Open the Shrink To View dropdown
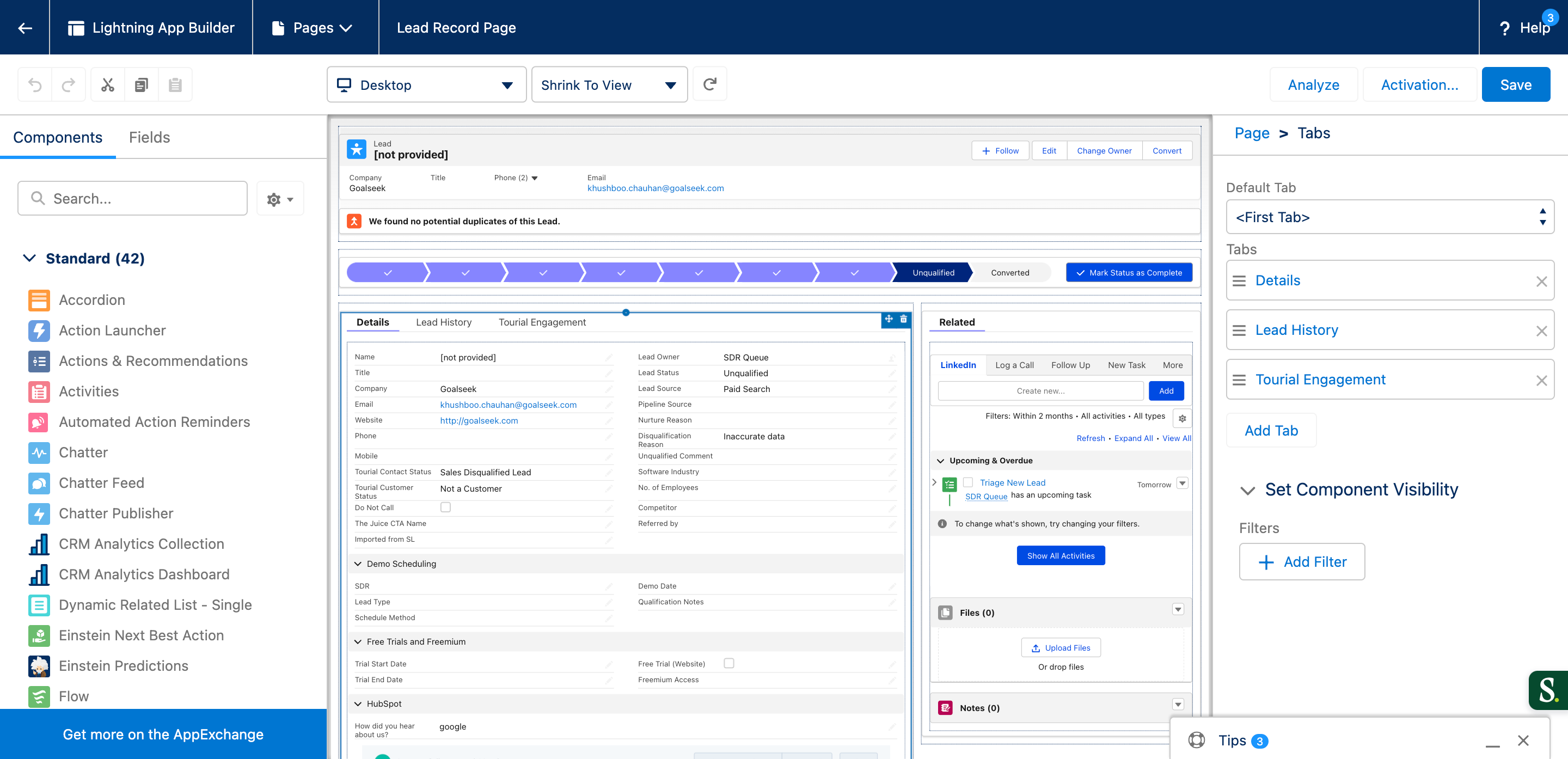Image resolution: width=1568 pixels, height=759 pixels. click(x=609, y=84)
